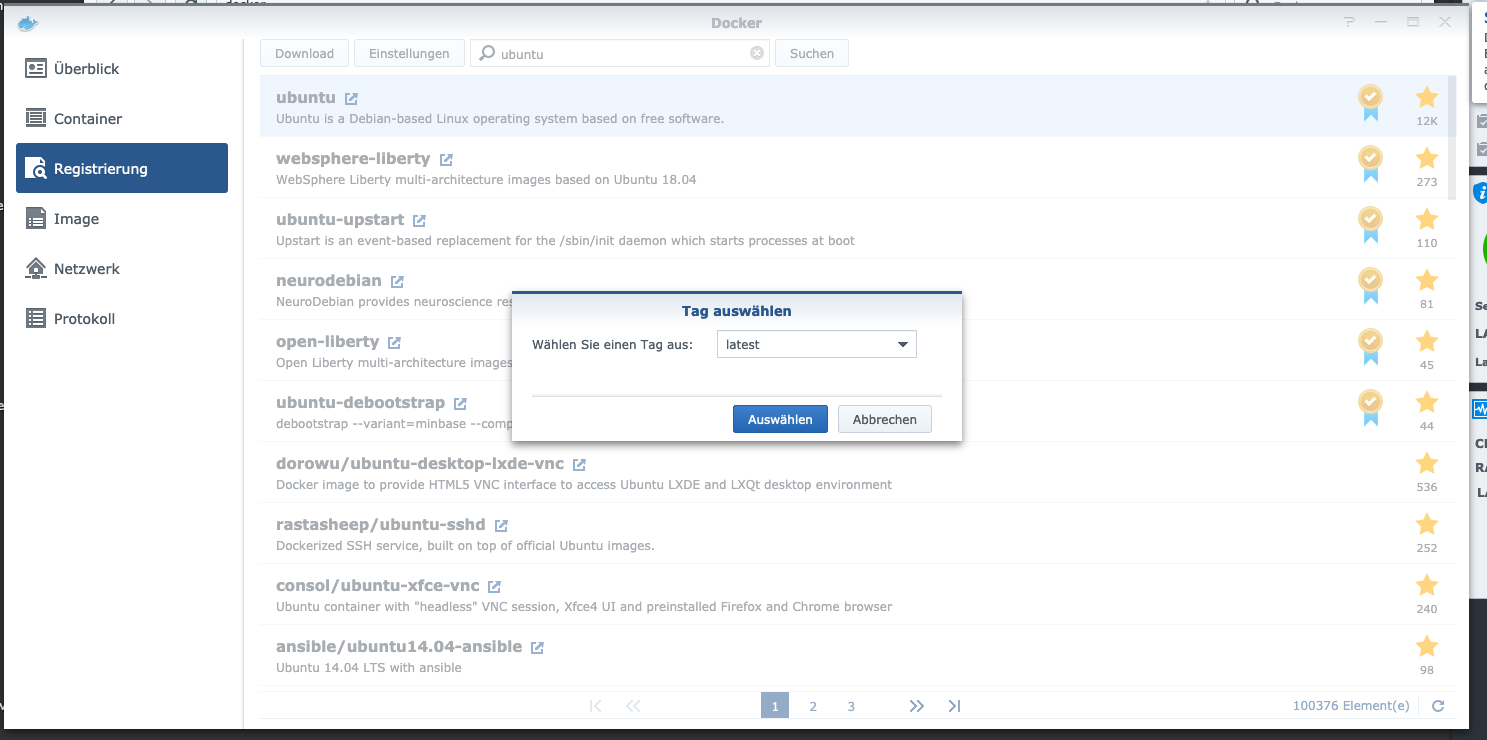Open the Image section
The width and height of the screenshot is (1487, 740).
coord(122,218)
